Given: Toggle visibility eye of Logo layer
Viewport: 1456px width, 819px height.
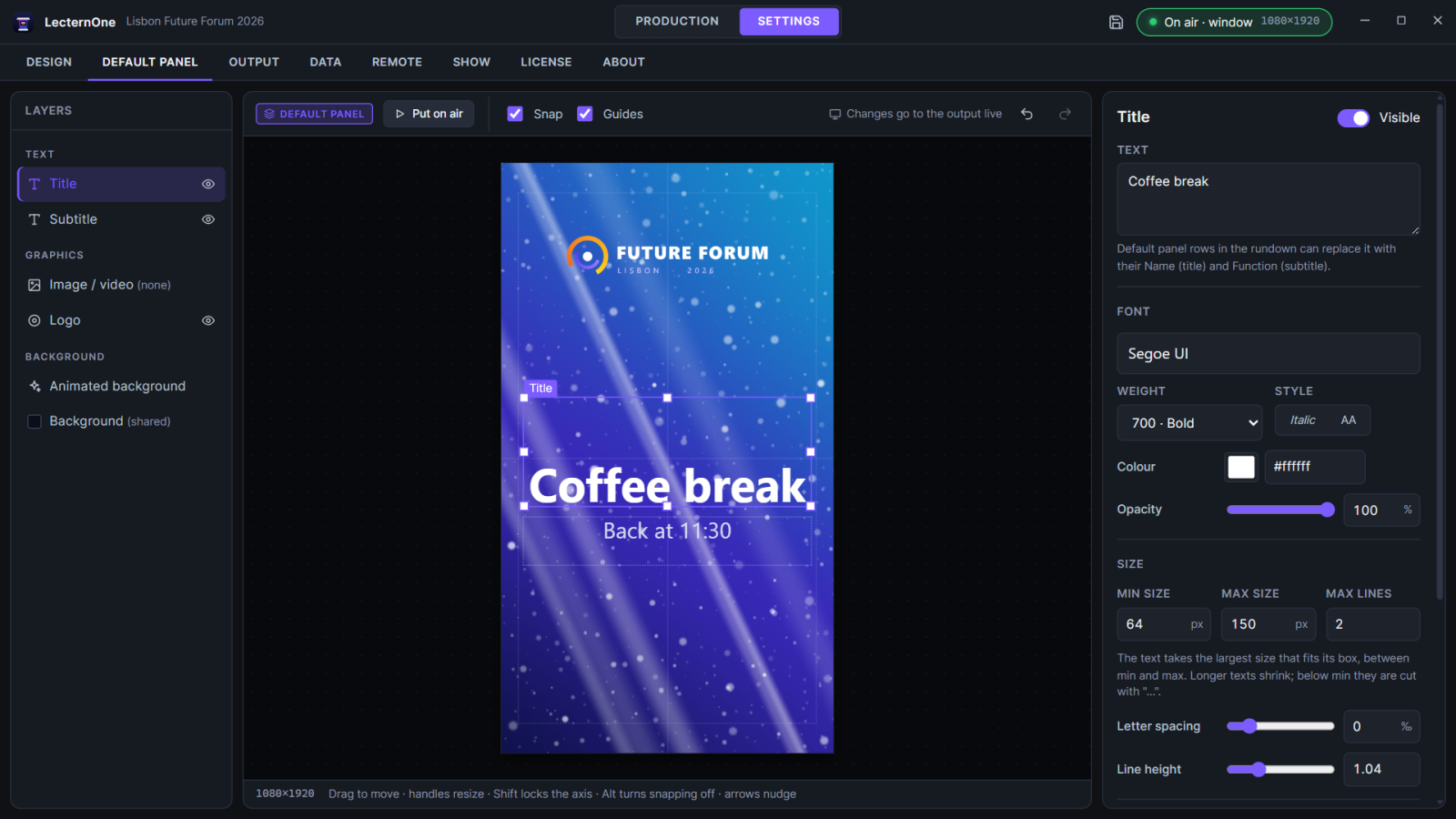Looking at the screenshot, I should pos(208,320).
